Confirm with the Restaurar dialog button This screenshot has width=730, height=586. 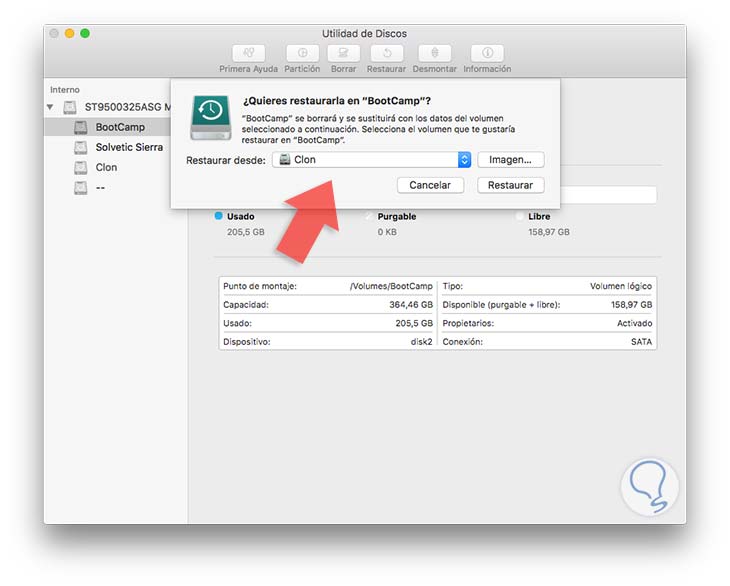point(511,185)
